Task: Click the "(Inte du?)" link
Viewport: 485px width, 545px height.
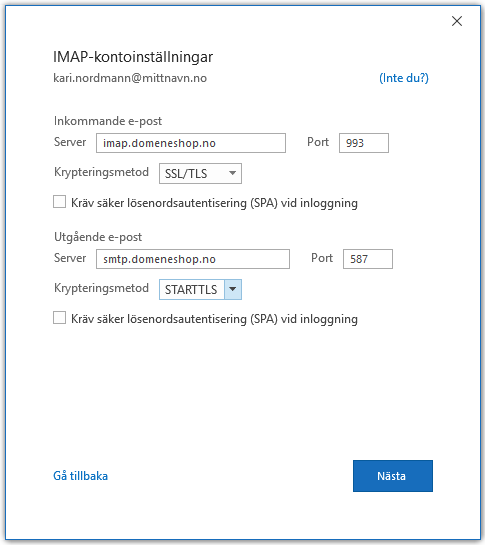Action: coord(404,78)
